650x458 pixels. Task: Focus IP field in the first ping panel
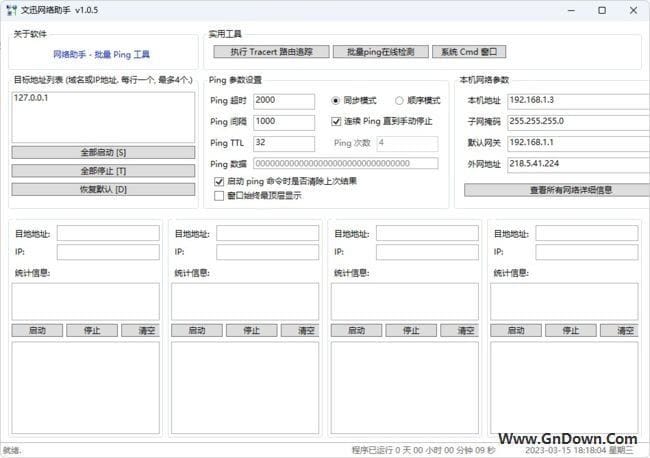point(108,252)
